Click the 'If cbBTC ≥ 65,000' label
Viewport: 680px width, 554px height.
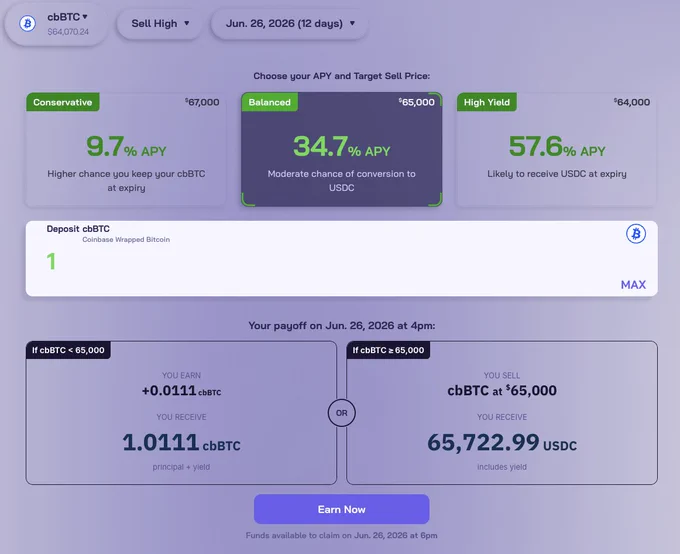388,350
